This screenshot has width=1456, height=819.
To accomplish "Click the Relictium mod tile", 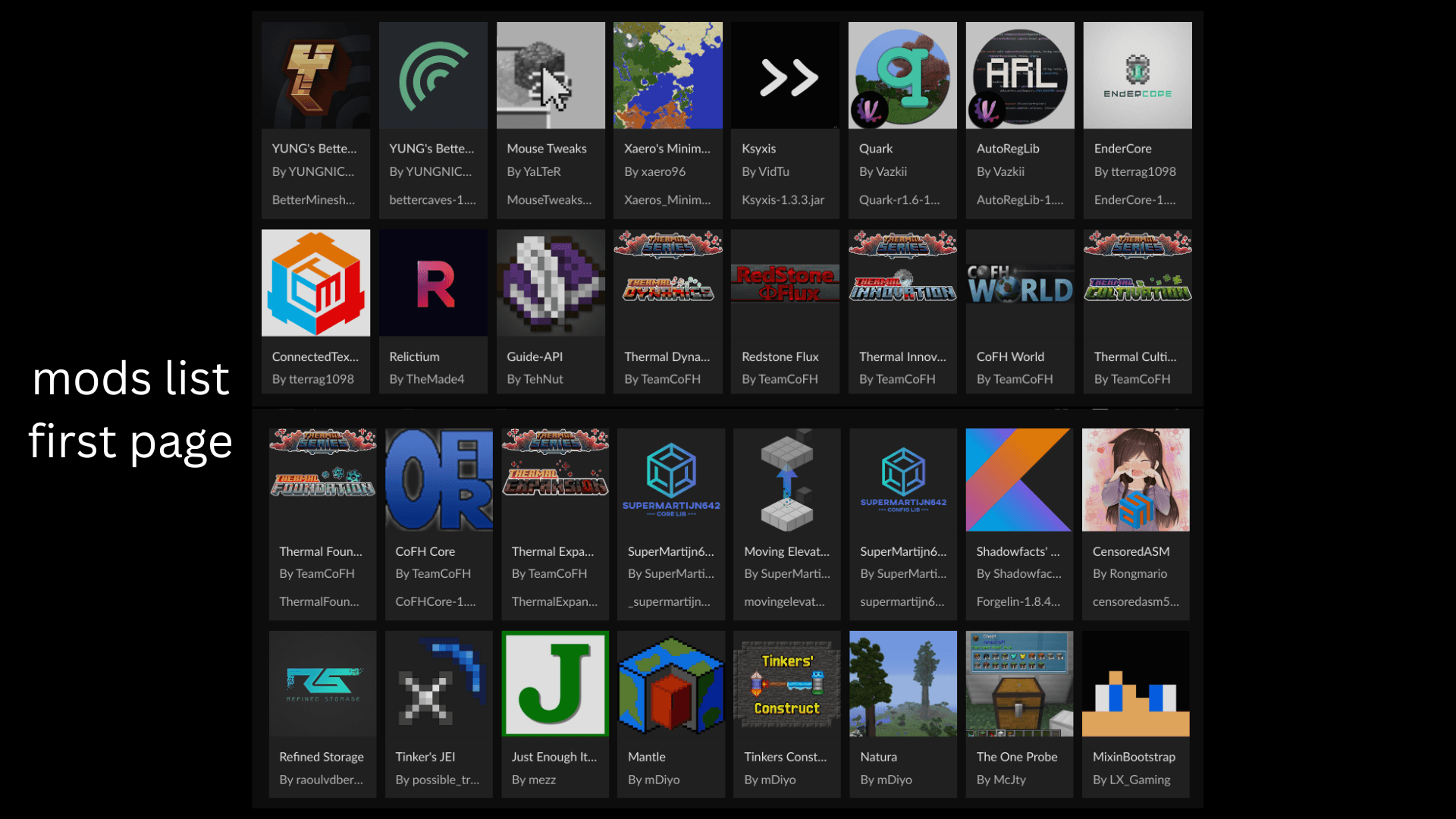I will [x=433, y=283].
